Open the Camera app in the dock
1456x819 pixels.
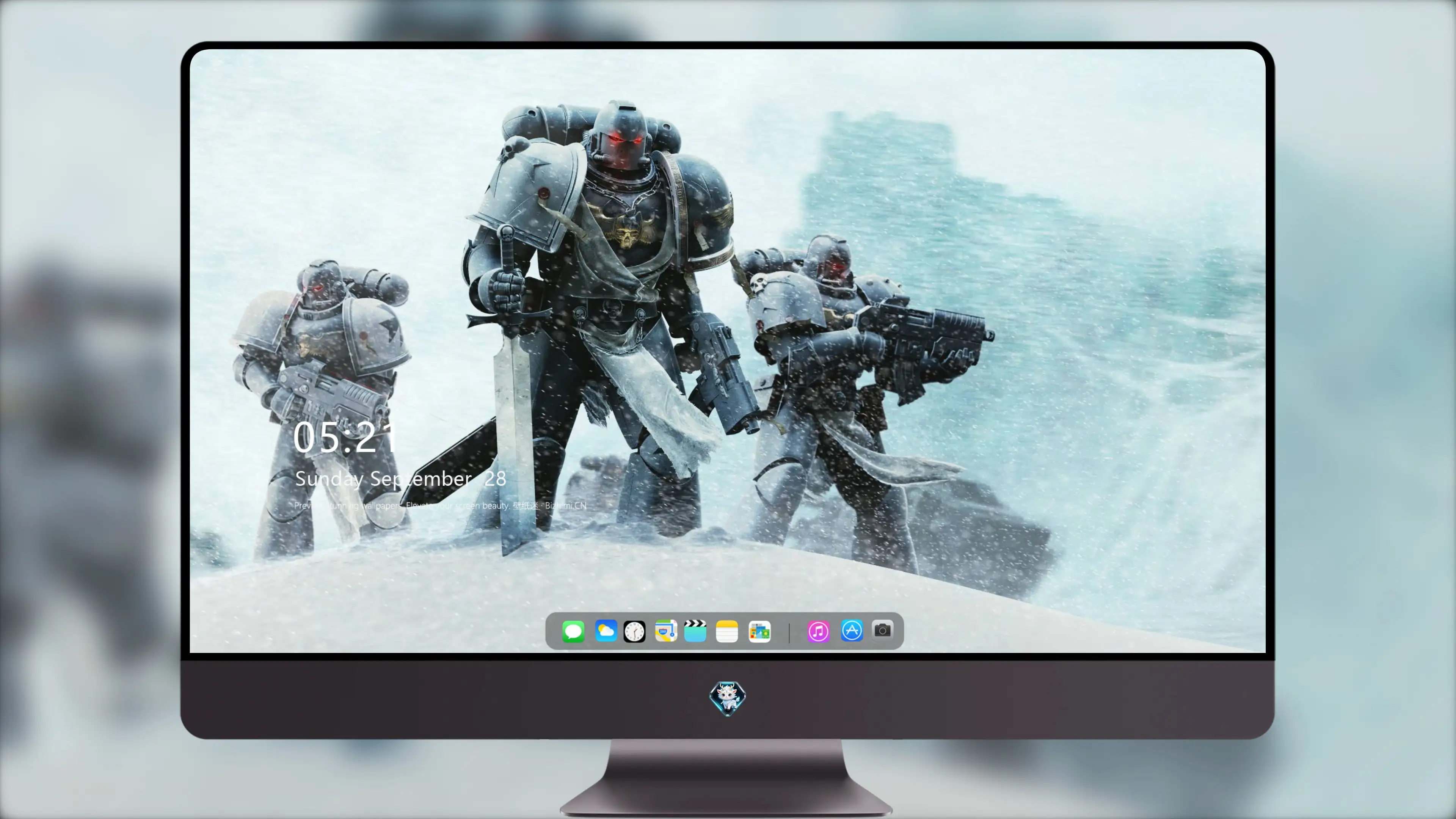(882, 630)
